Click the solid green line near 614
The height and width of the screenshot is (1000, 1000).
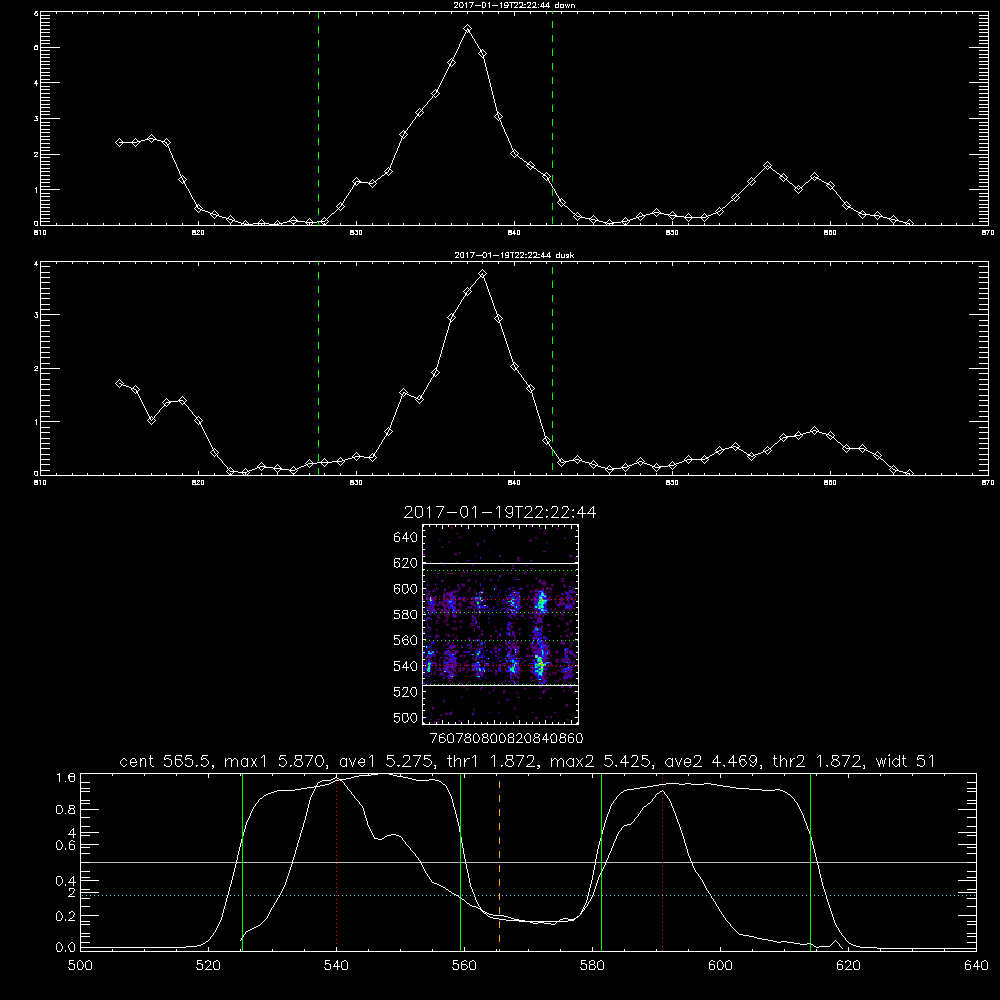coord(811,862)
